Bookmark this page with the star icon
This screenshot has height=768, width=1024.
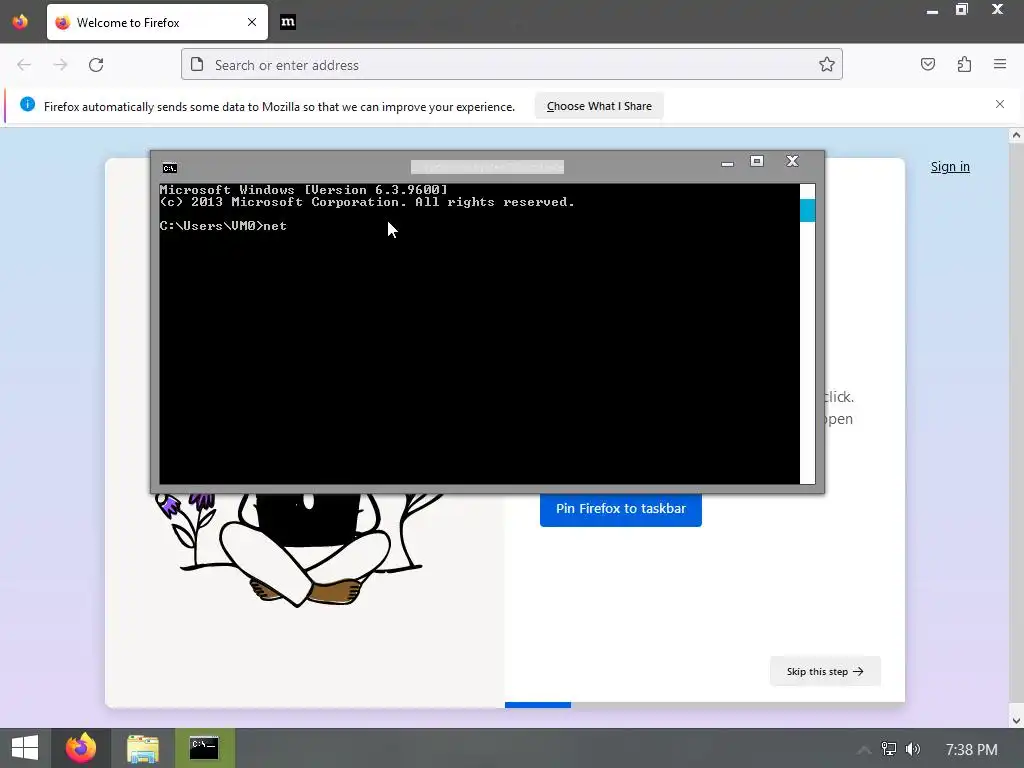point(826,64)
